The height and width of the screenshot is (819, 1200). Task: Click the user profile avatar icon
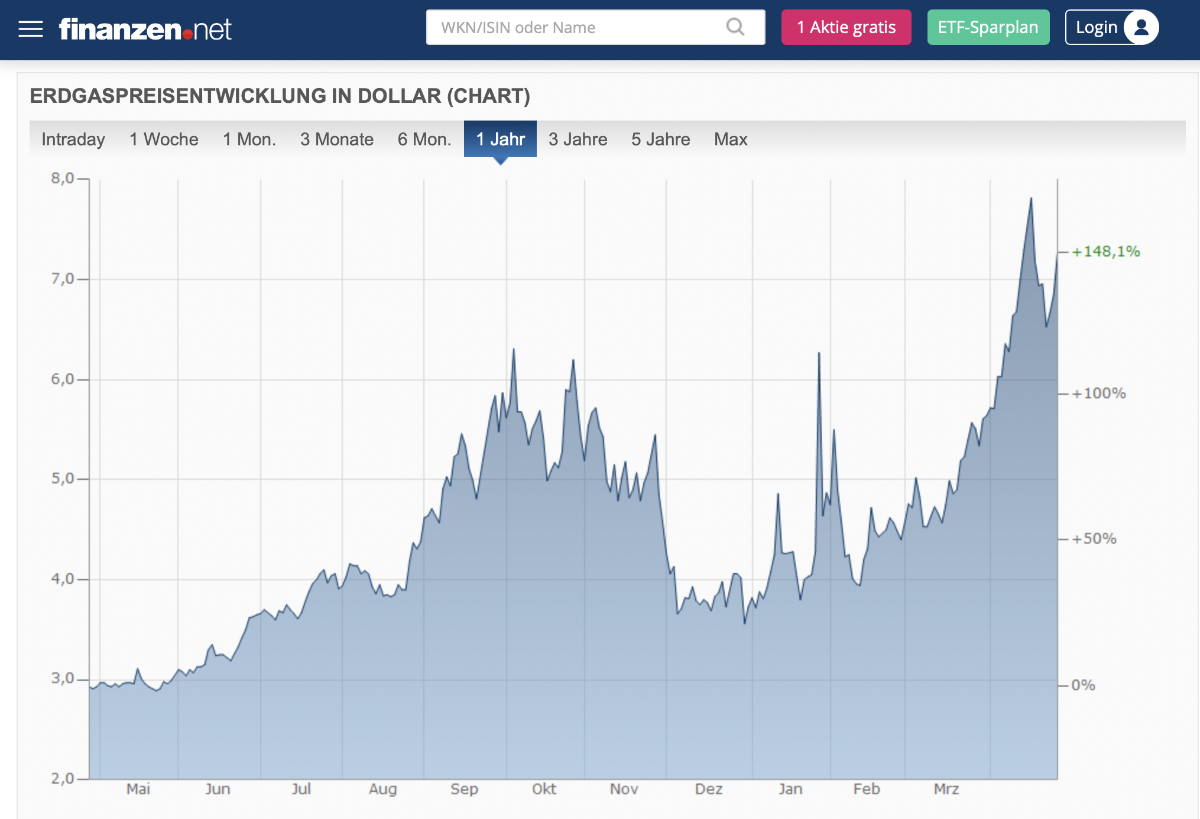[1140, 27]
